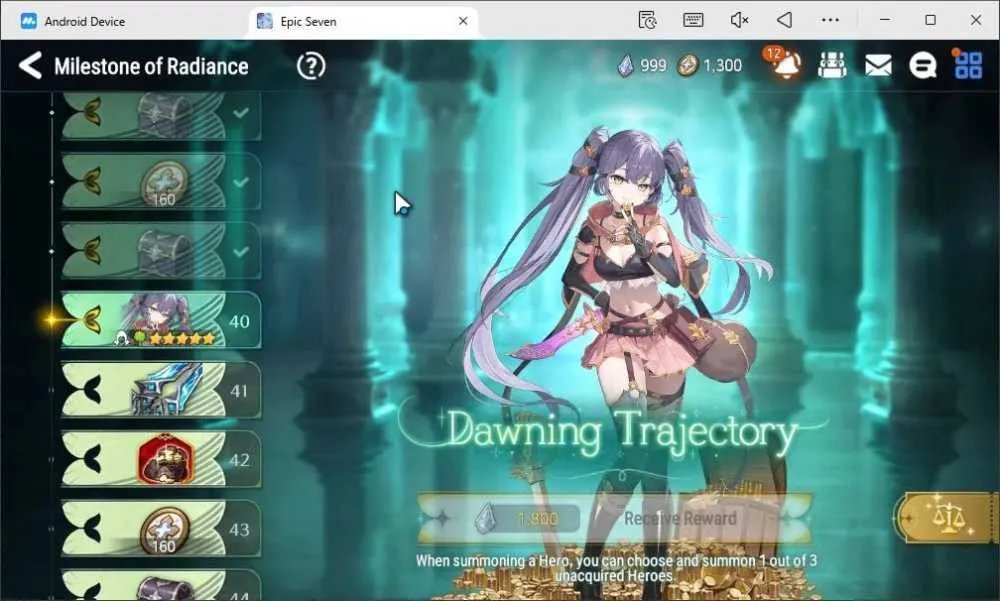This screenshot has width=1000, height=601.
Task: Open the golden balance scales button
Action: pyautogui.click(x=946, y=517)
